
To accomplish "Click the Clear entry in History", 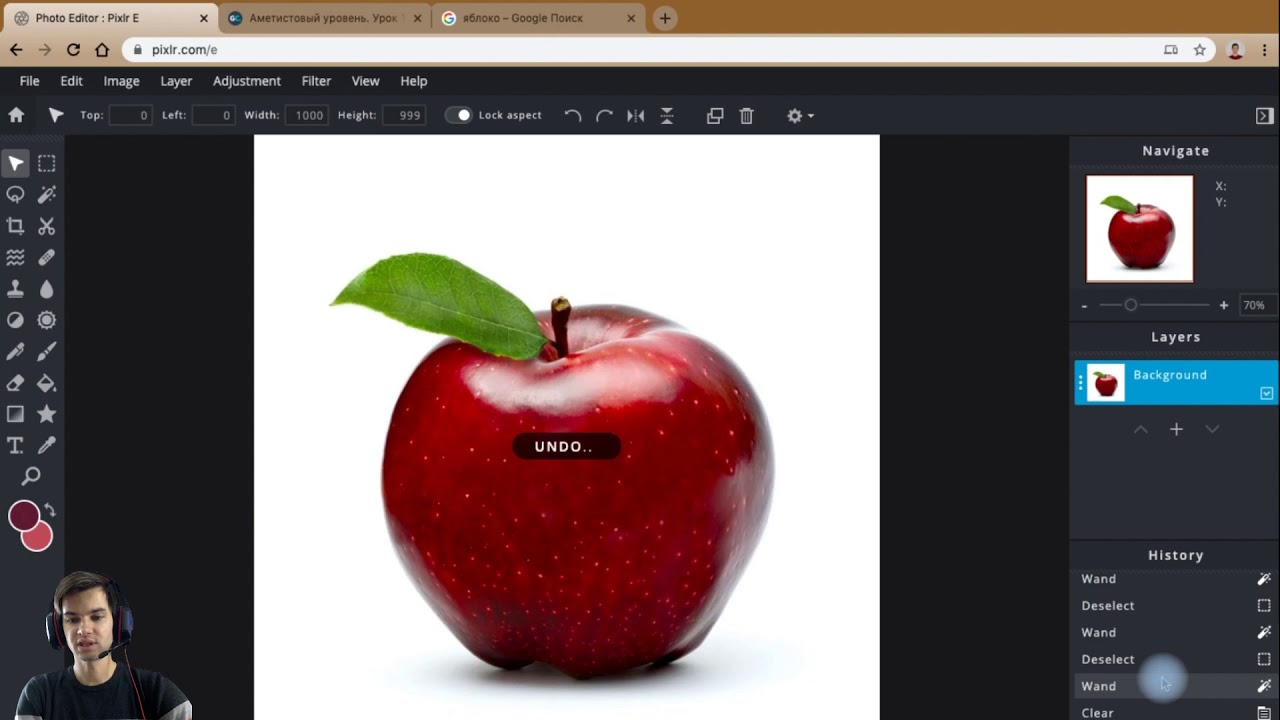I will click(x=1176, y=712).
